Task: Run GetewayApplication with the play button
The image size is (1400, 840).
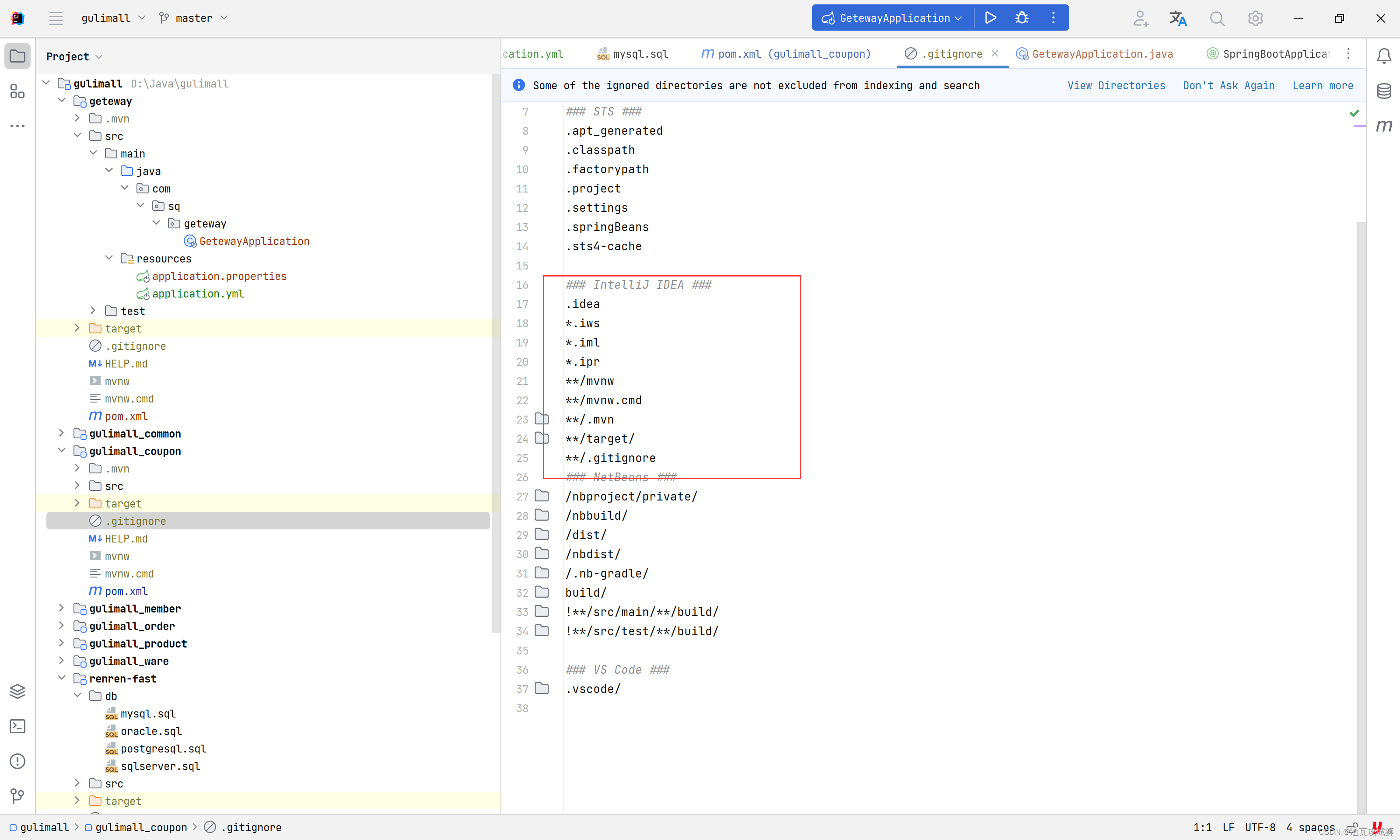Action: click(x=990, y=18)
